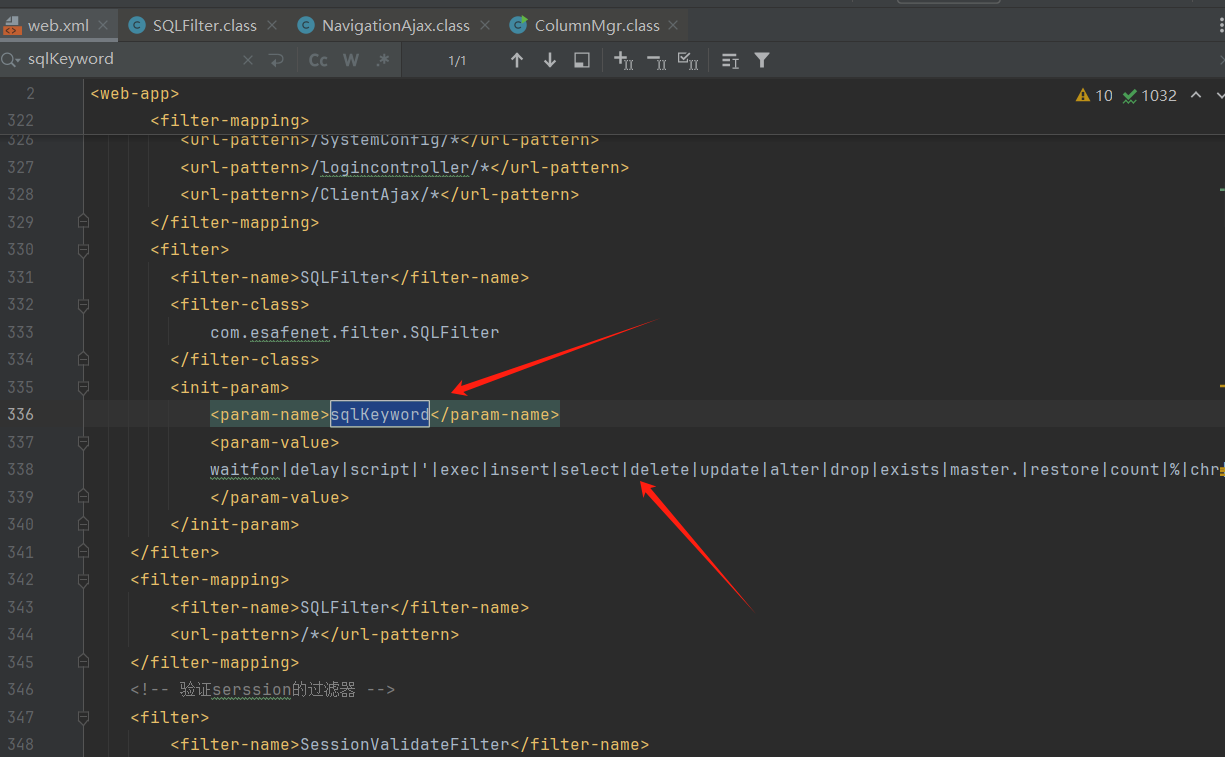Viewport: 1225px width, 757px height.
Task: Unselect occurrence icon in find bar
Action: click(656, 61)
